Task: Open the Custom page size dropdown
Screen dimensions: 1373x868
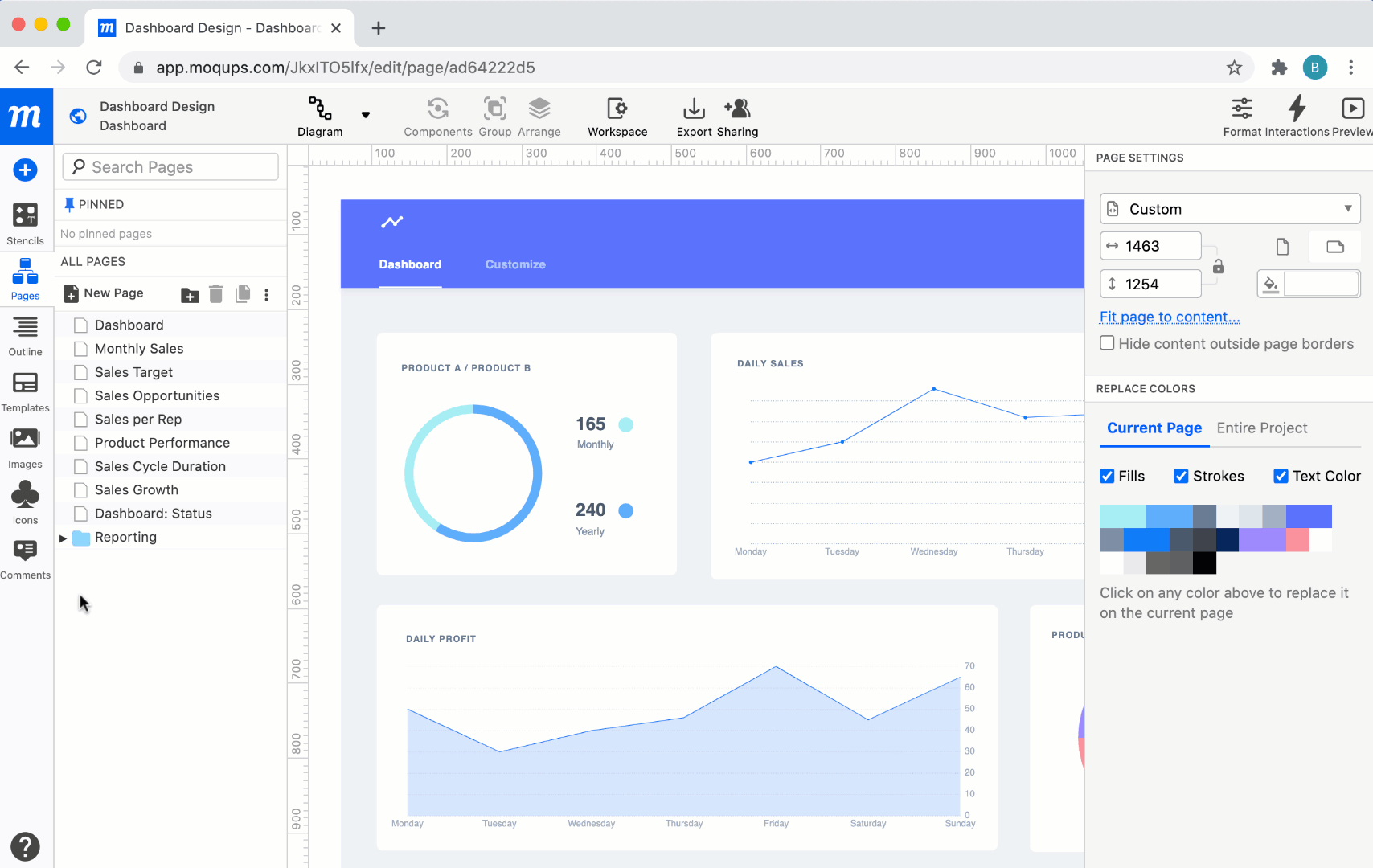Action: pyautogui.click(x=1229, y=209)
